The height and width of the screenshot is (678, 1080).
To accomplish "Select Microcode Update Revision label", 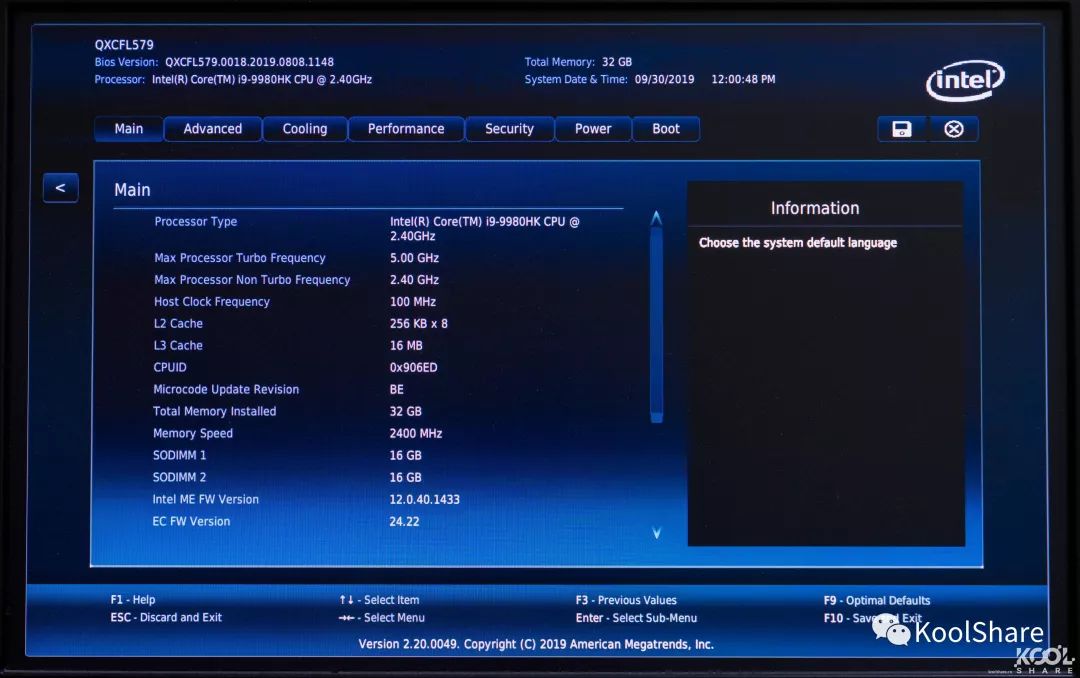I will coord(226,389).
